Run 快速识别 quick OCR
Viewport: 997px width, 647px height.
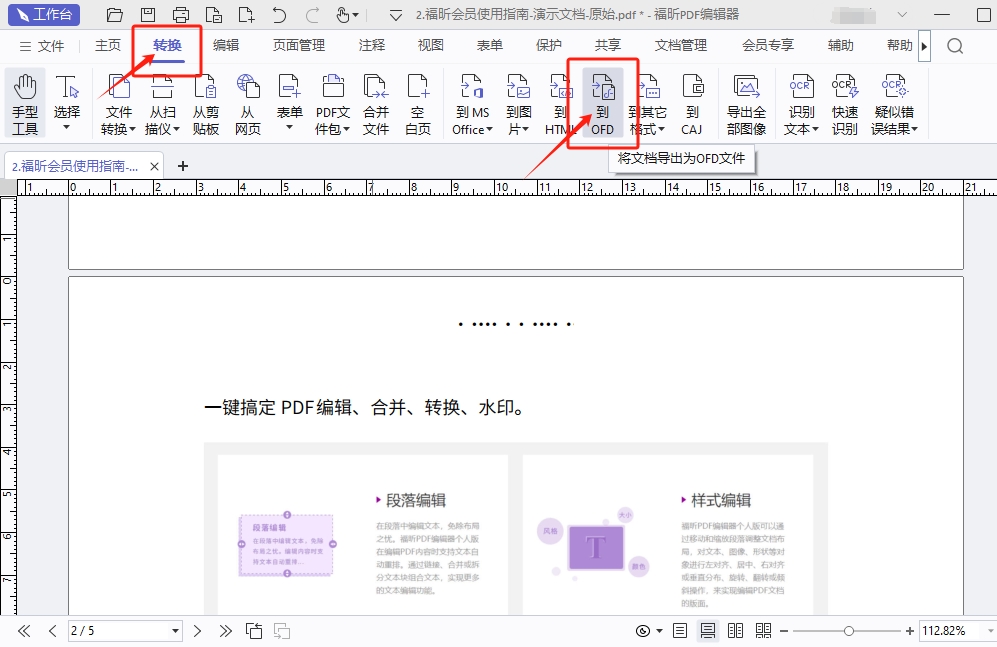(845, 103)
